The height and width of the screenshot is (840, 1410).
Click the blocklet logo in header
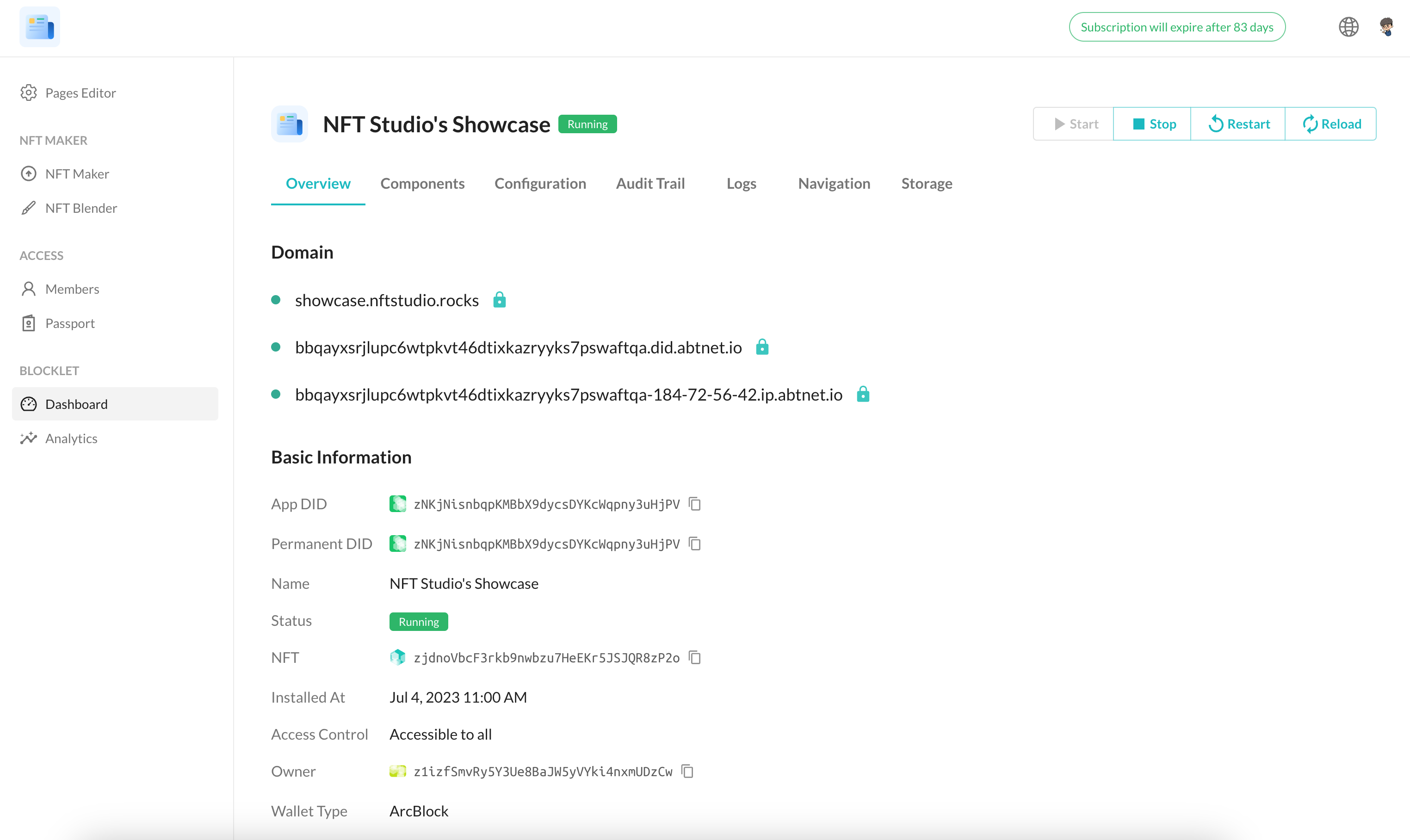tap(39, 27)
